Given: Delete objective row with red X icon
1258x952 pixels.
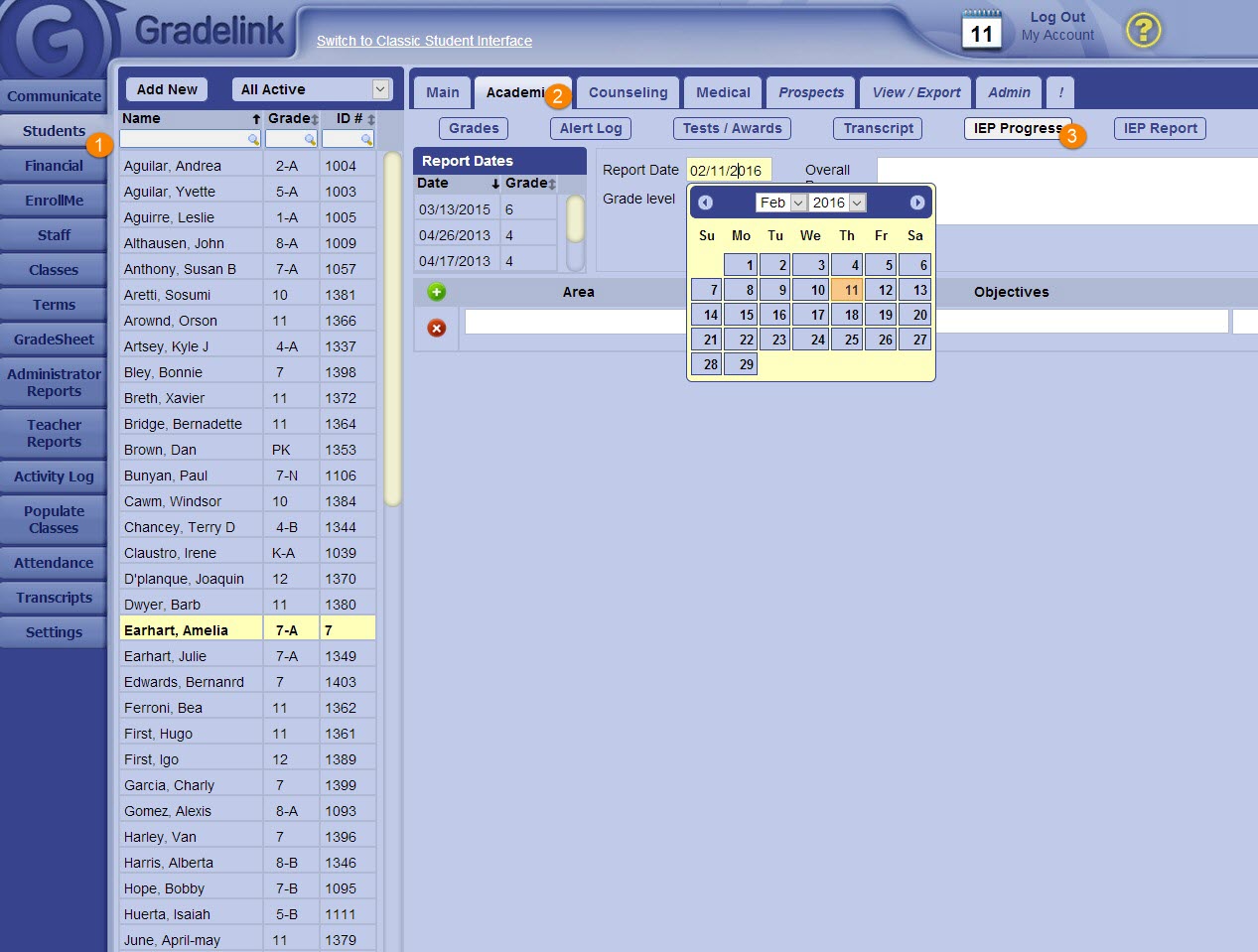Looking at the screenshot, I should pos(436,328).
